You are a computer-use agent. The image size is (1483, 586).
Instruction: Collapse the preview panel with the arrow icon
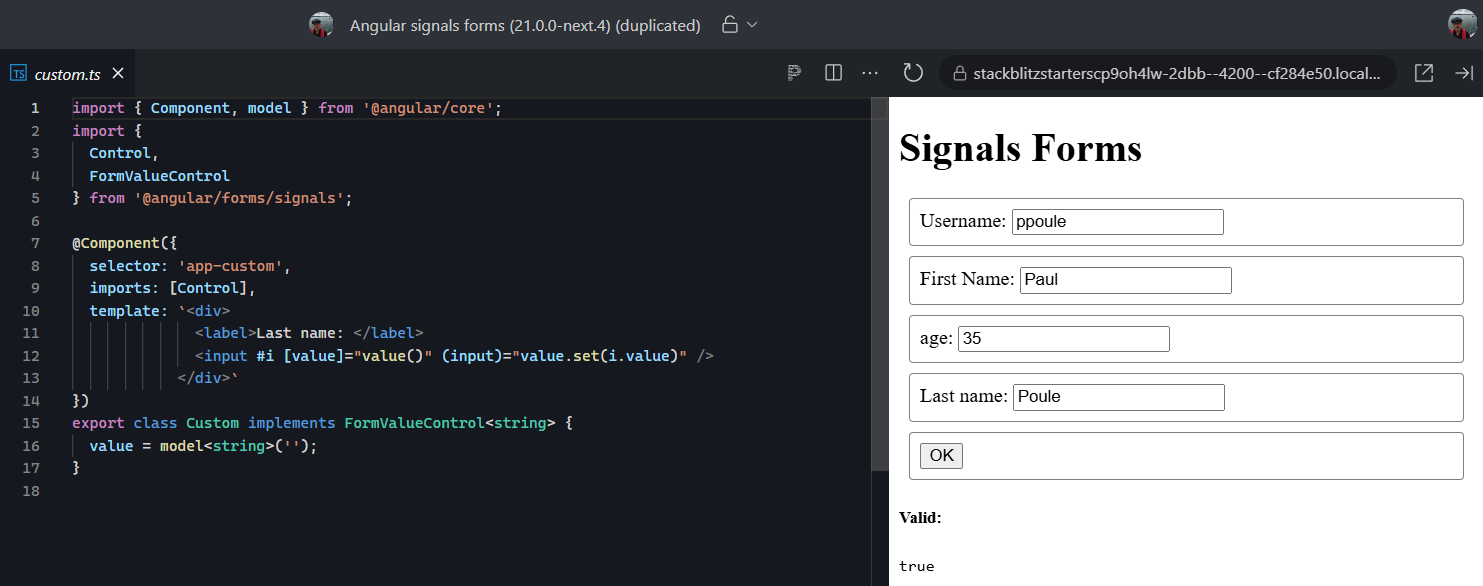click(1463, 73)
